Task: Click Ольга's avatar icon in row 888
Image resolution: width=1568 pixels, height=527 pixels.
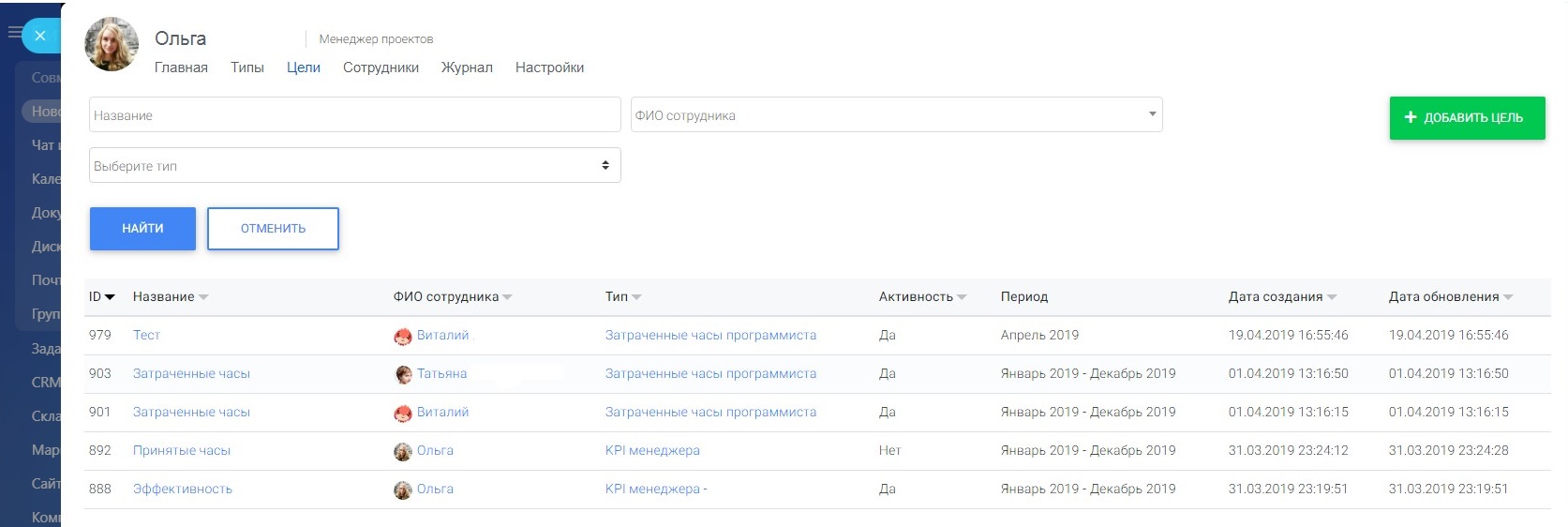Action: 403,490
